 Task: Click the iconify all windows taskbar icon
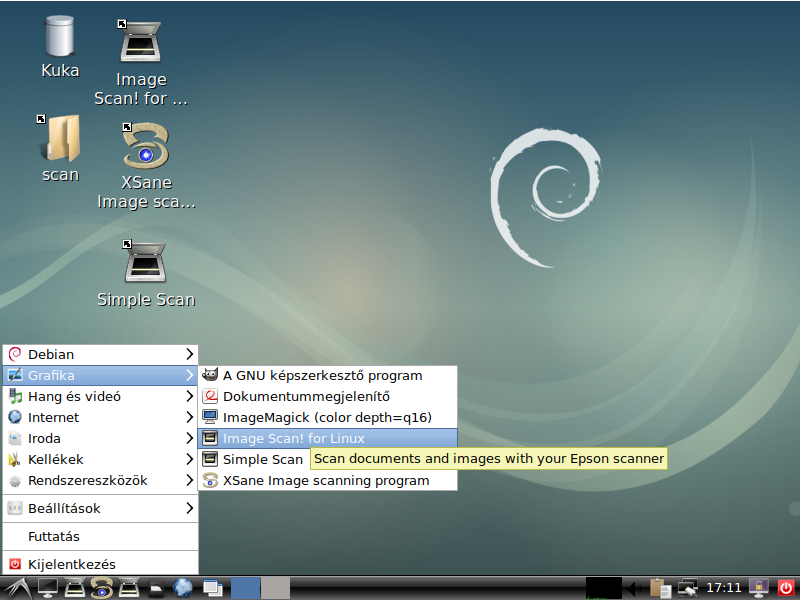(x=212, y=588)
